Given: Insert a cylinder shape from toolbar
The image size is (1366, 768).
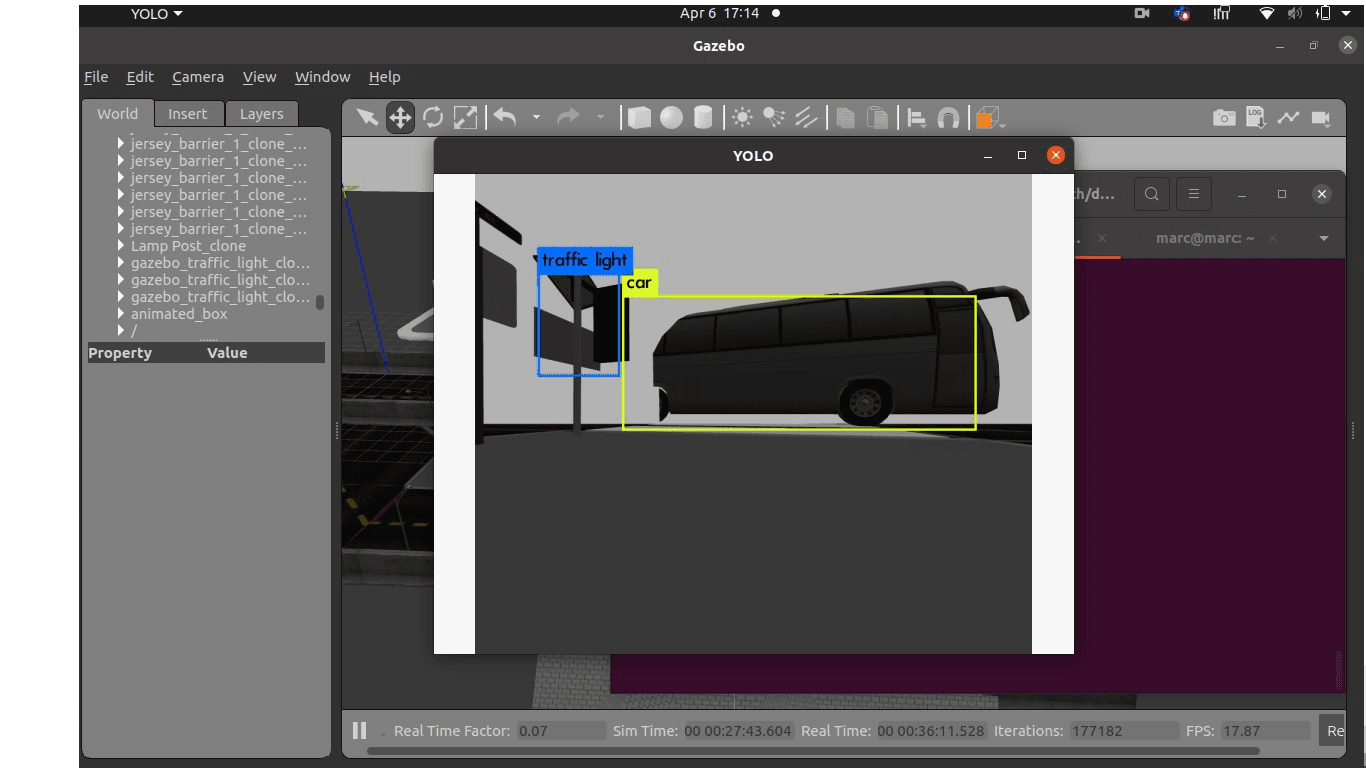Looking at the screenshot, I should pos(703,118).
